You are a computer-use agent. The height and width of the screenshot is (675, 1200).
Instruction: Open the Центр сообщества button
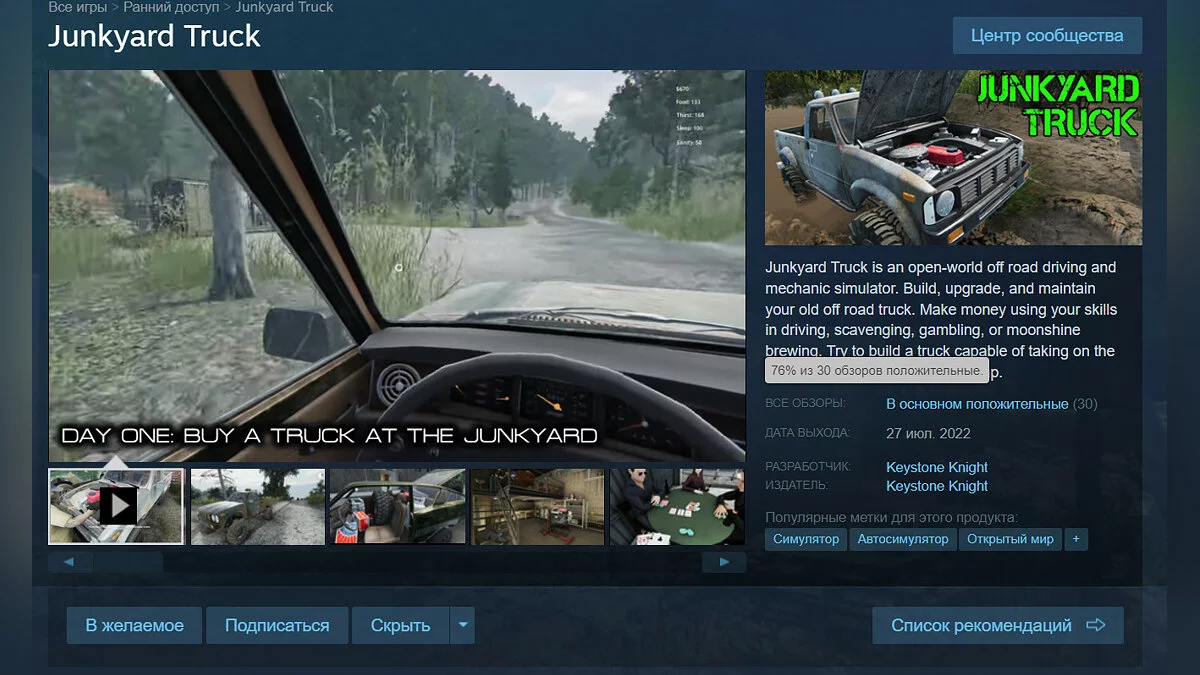click(x=1047, y=36)
